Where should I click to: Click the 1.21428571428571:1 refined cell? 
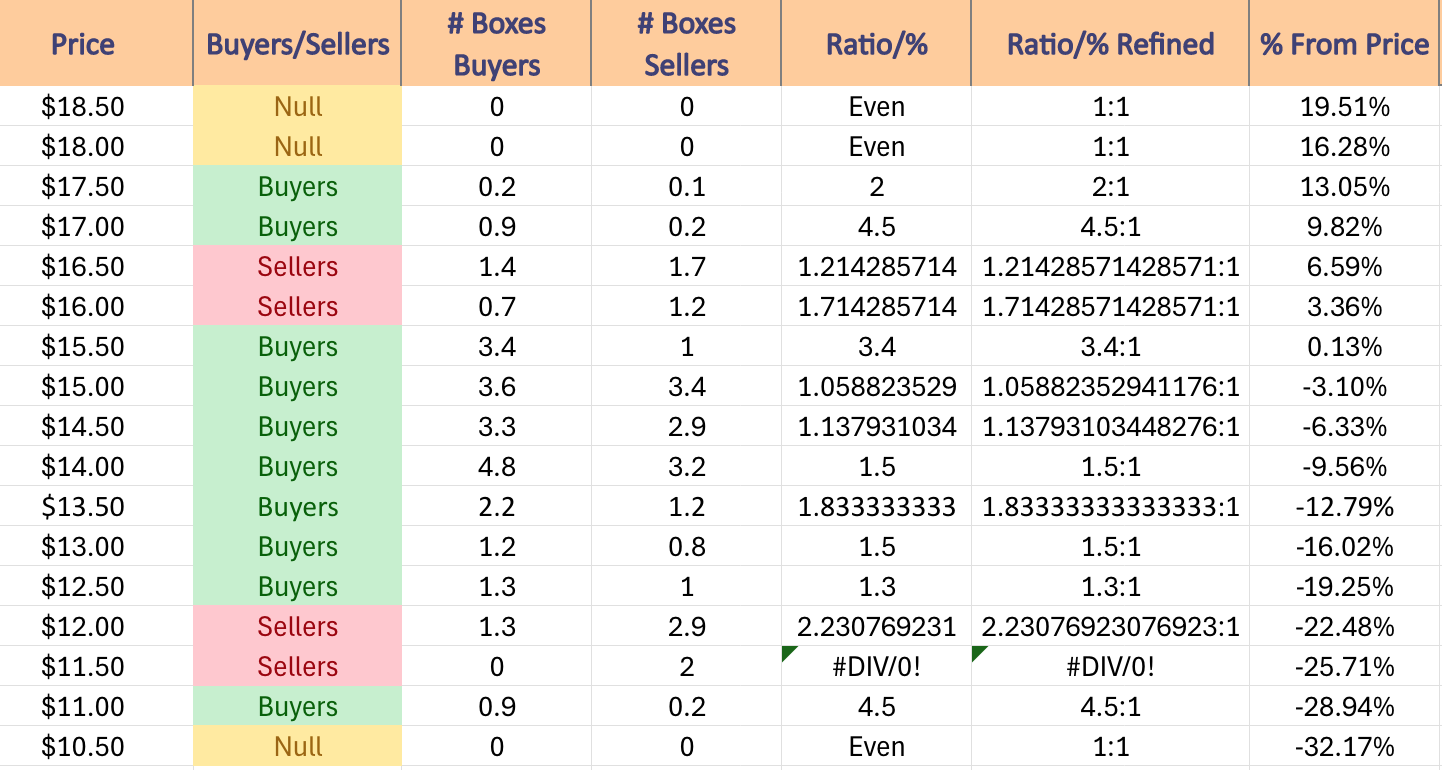click(1110, 267)
